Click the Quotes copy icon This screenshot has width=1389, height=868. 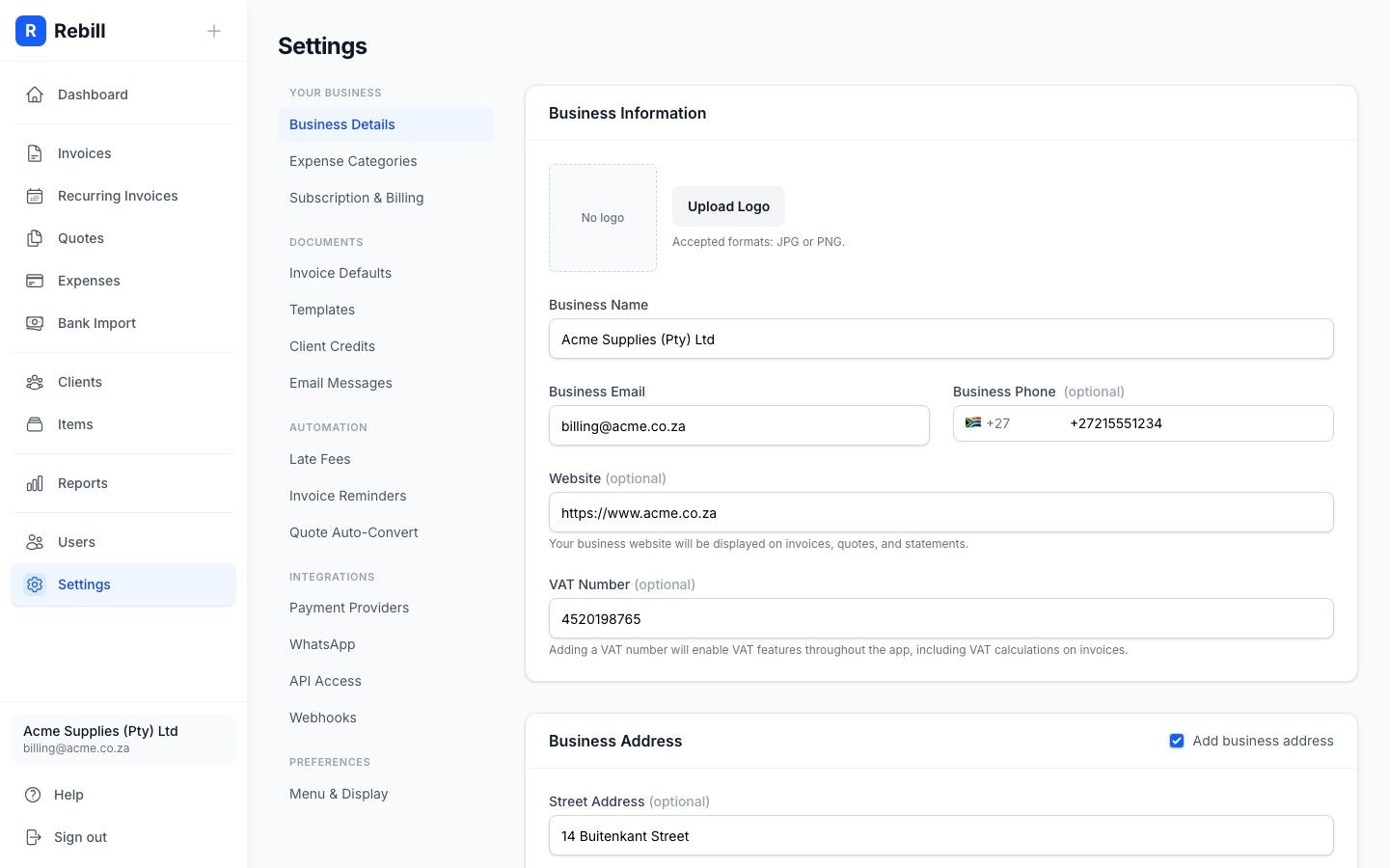point(35,238)
